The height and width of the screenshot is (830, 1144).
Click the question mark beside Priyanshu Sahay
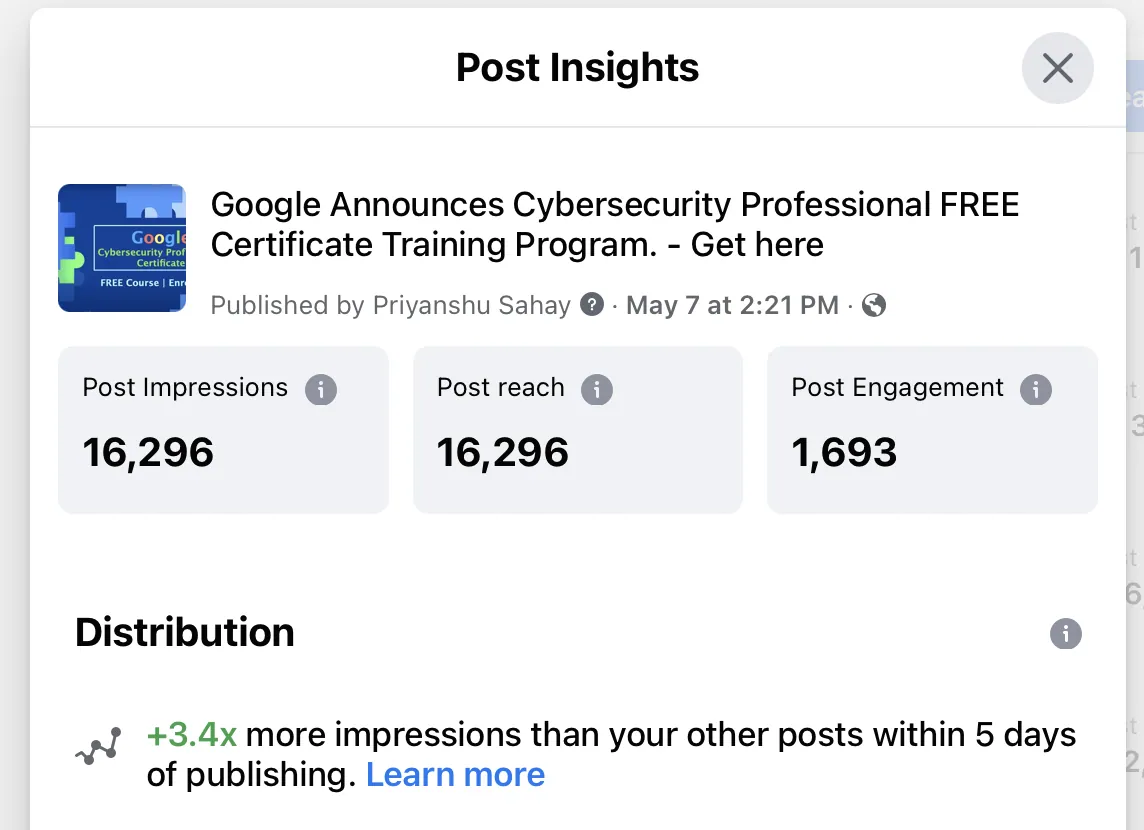pyautogui.click(x=592, y=304)
